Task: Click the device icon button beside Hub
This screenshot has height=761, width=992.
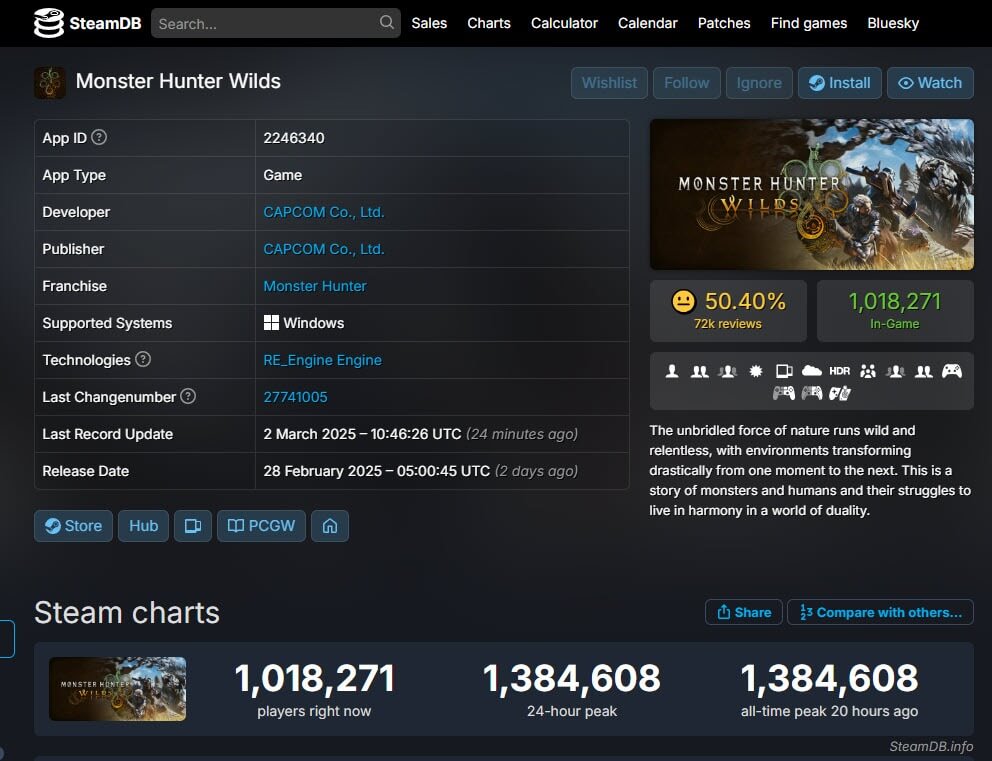Action: point(193,526)
